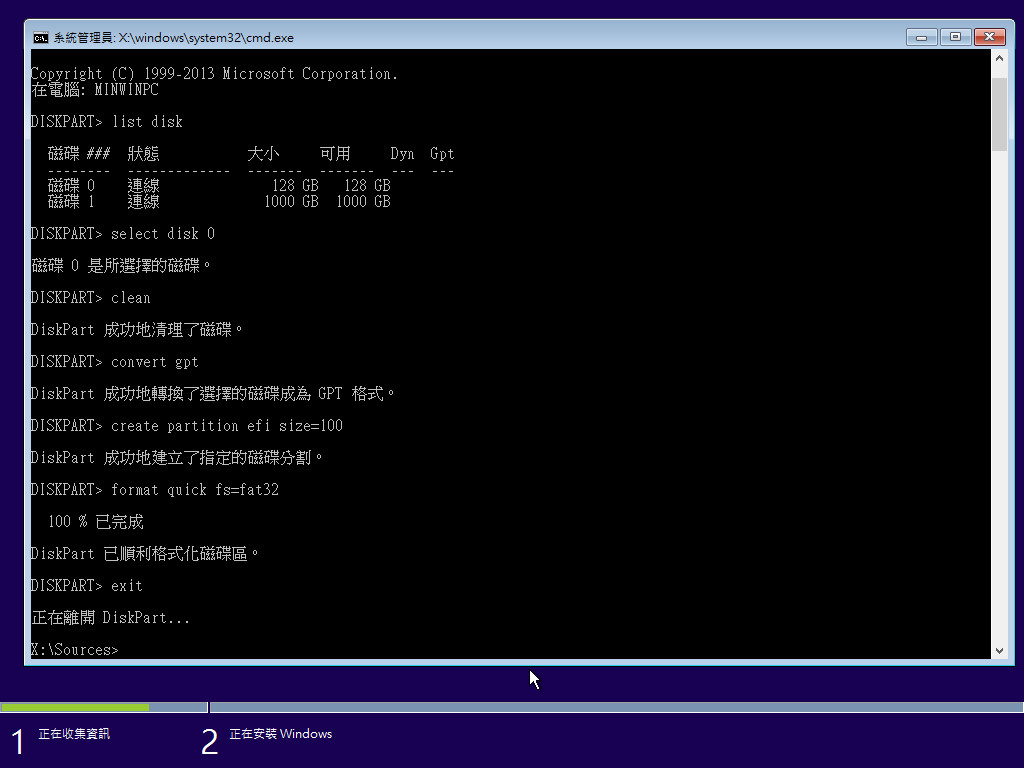Close the cmd.exe window
The width and height of the screenshot is (1024, 768).
click(x=989, y=37)
